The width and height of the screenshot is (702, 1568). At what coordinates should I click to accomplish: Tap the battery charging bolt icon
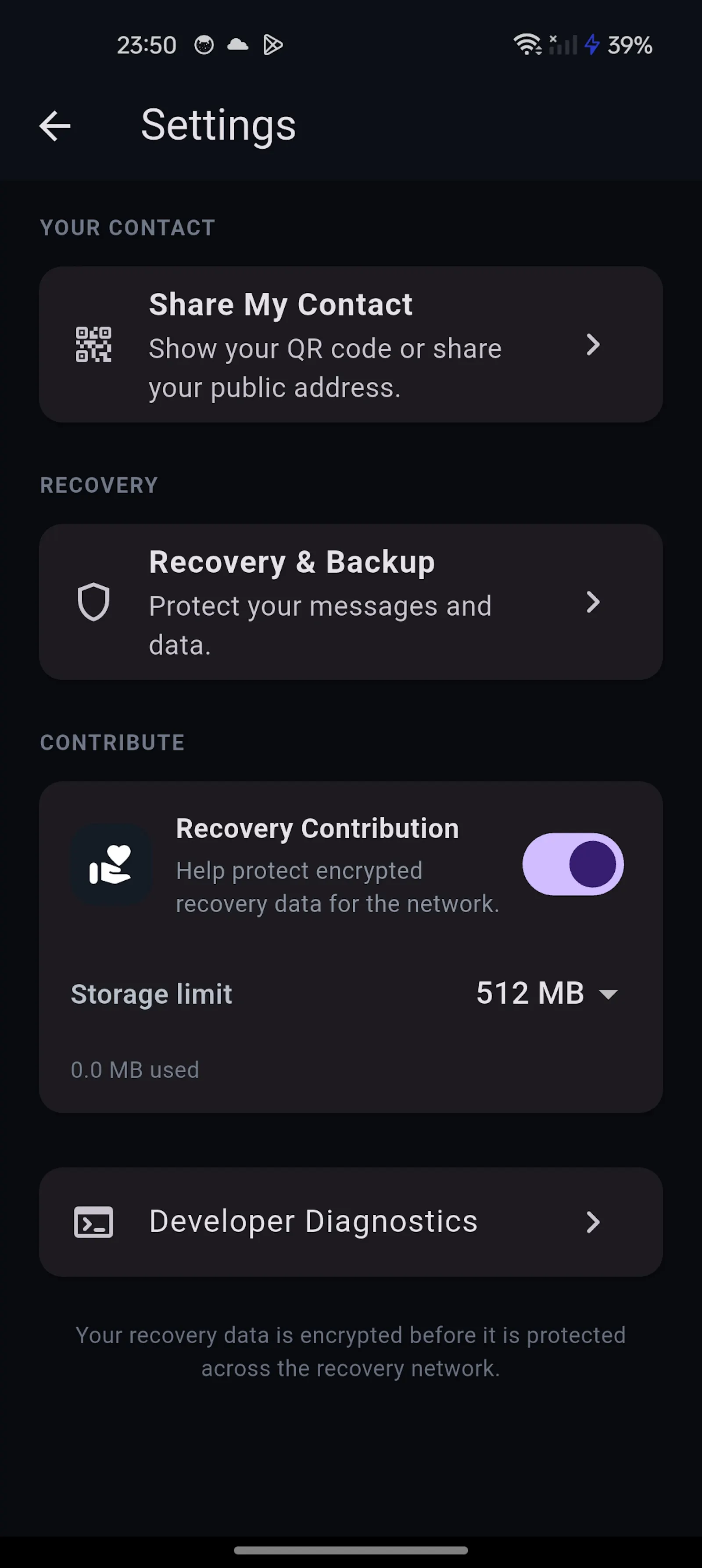click(592, 44)
